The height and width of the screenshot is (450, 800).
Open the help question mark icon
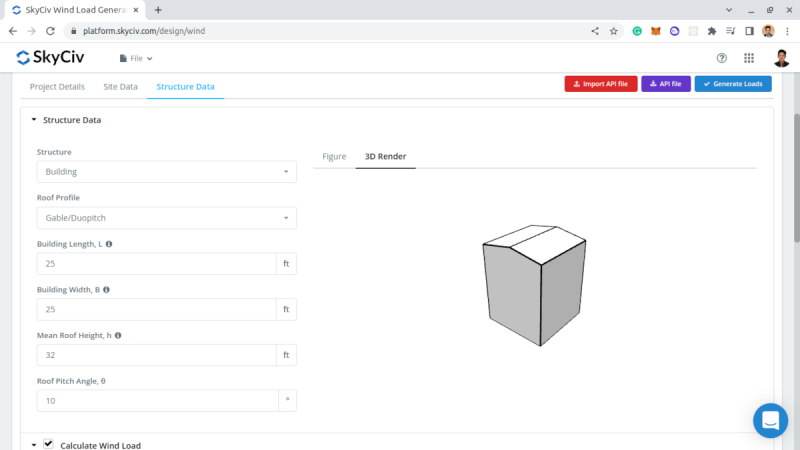722,58
